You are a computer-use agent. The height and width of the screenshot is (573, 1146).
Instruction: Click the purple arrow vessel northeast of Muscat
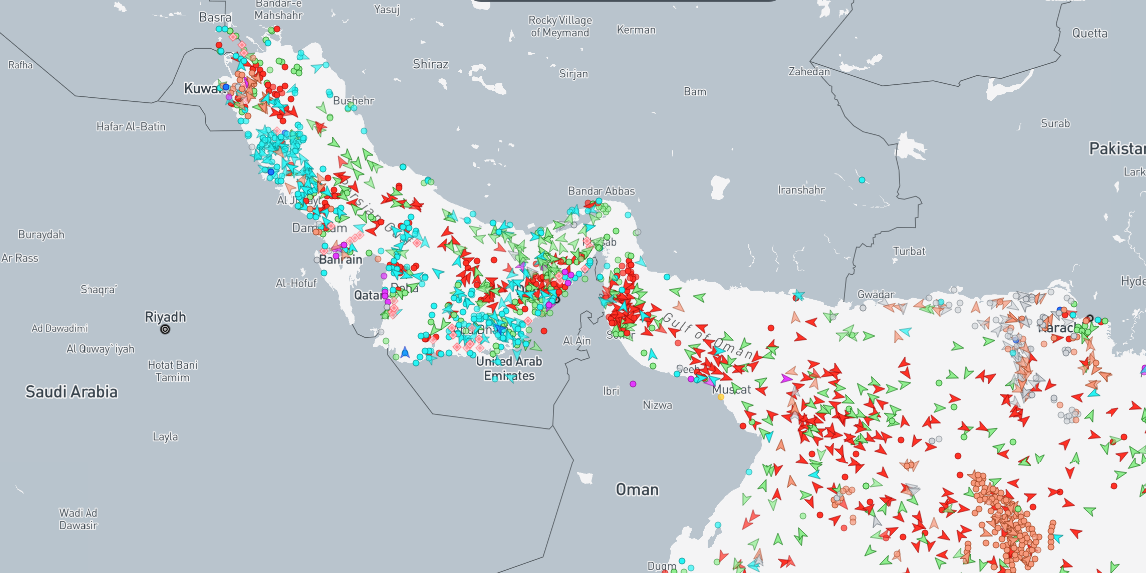click(786, 378)
